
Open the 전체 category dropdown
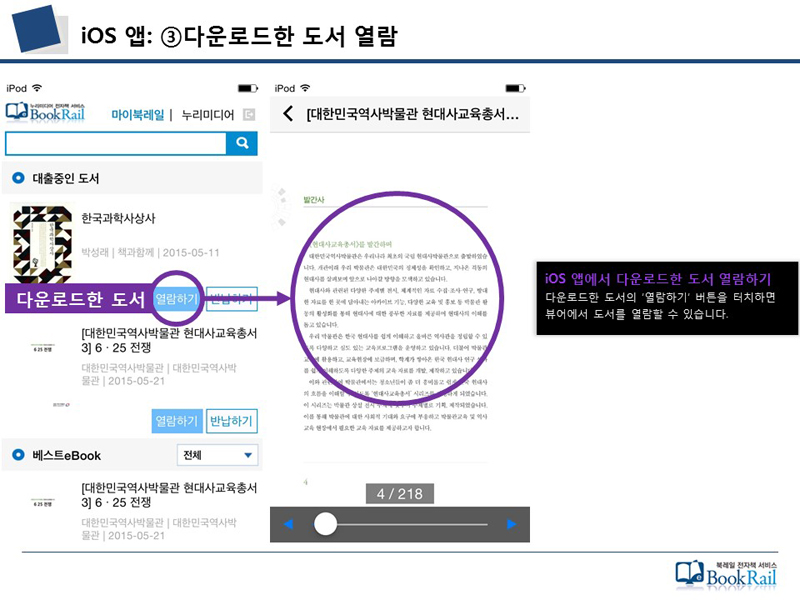[215, 455]
